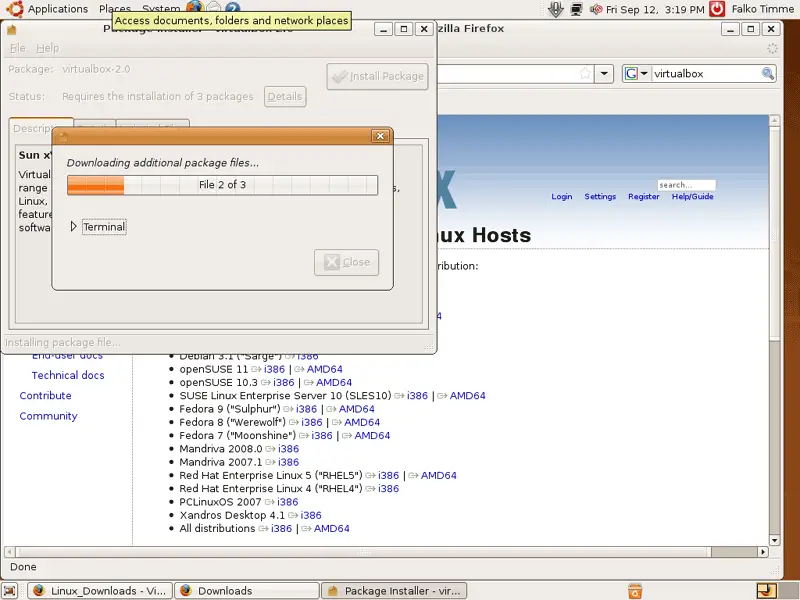Download RHEL5 AMD64 package

pos(438,475)
